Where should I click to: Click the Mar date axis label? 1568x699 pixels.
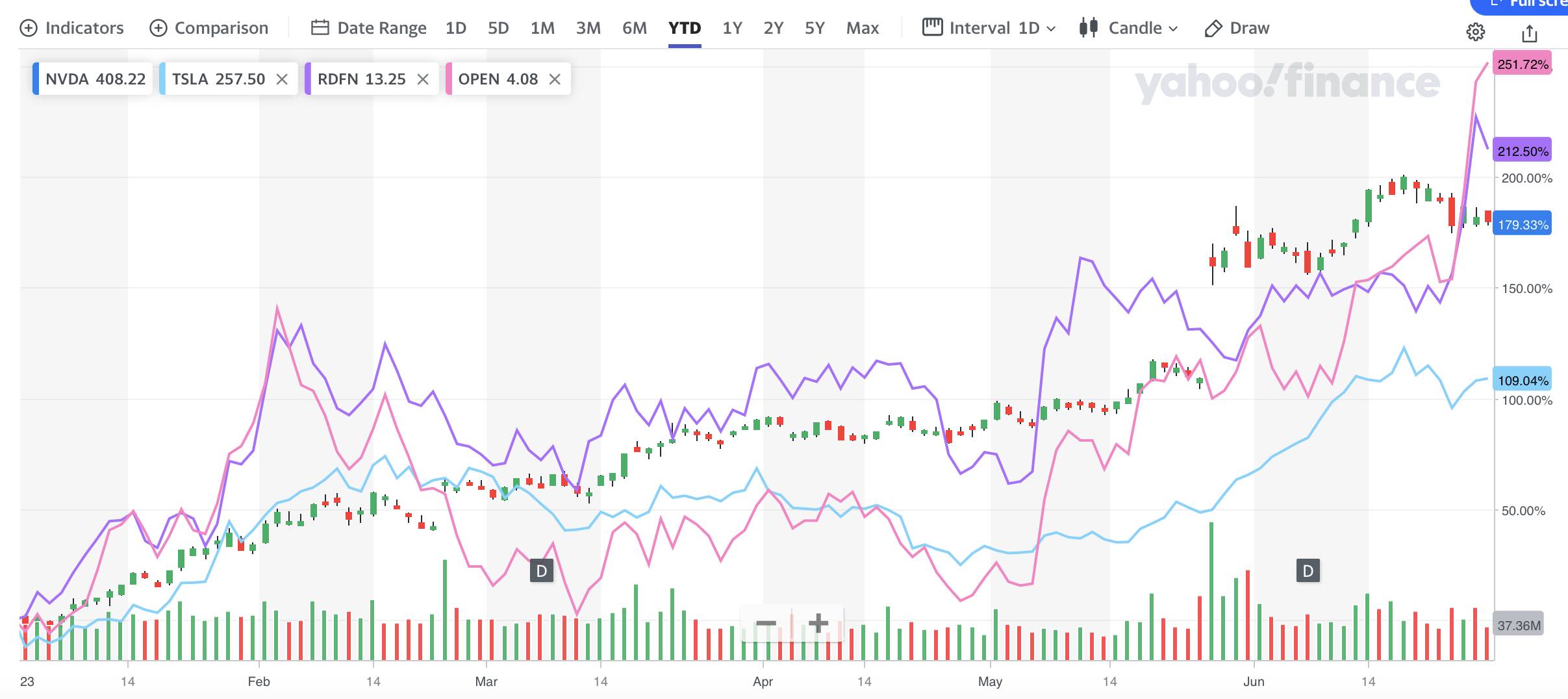click(486, 681)
